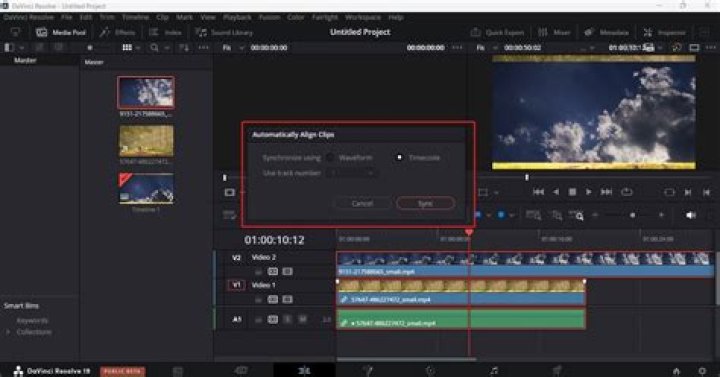Screen dimensions: 720x377
Task: Open the Sound Library panel
Action: click(x=224, y=32)
